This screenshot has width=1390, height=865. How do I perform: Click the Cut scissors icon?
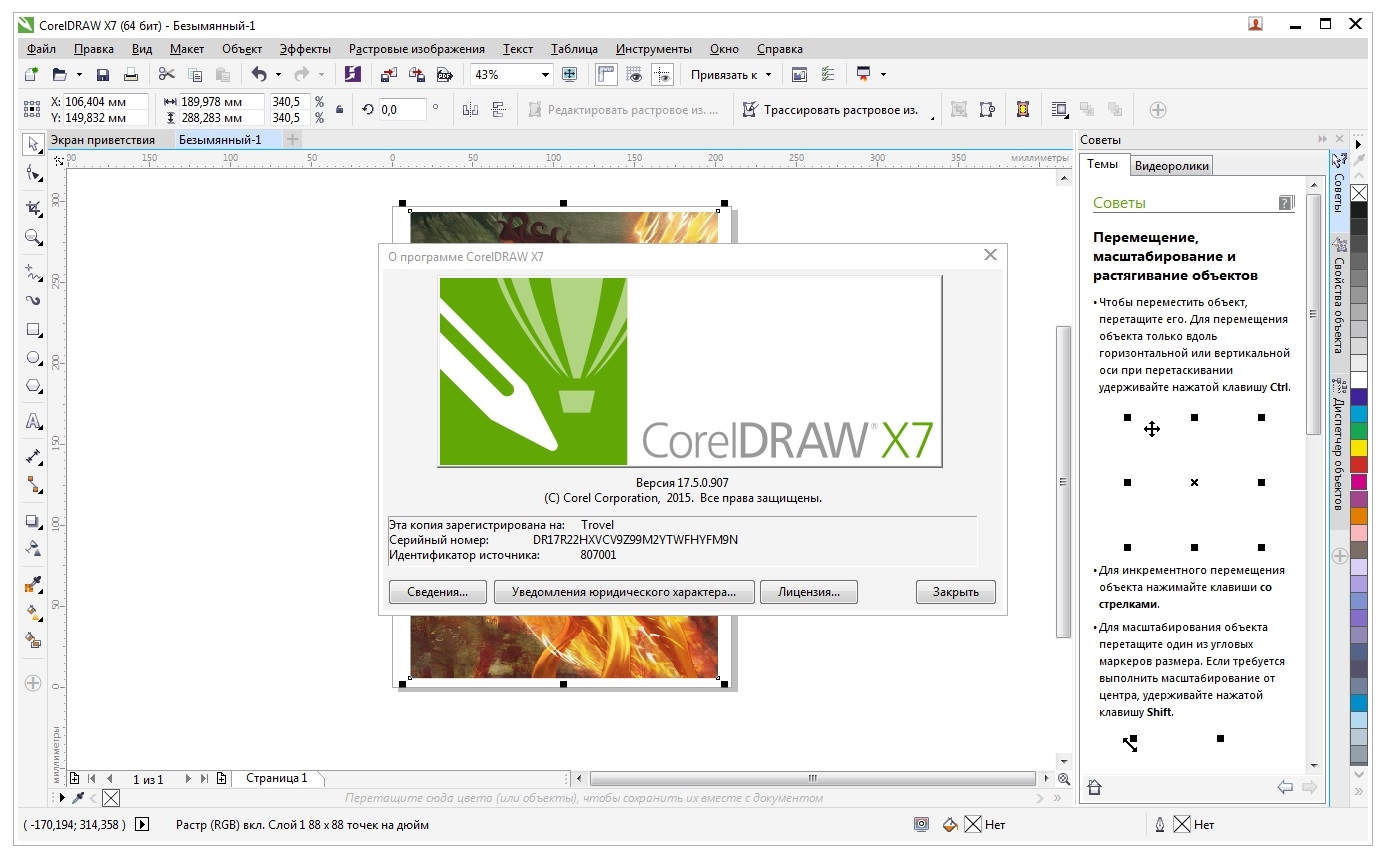point(167,74)
